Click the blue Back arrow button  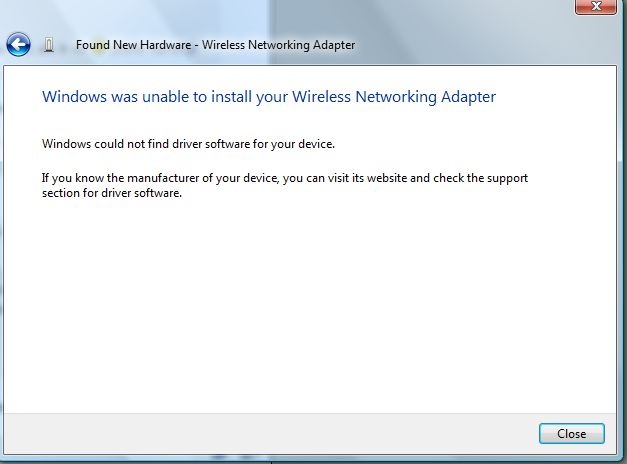(18, 45)
